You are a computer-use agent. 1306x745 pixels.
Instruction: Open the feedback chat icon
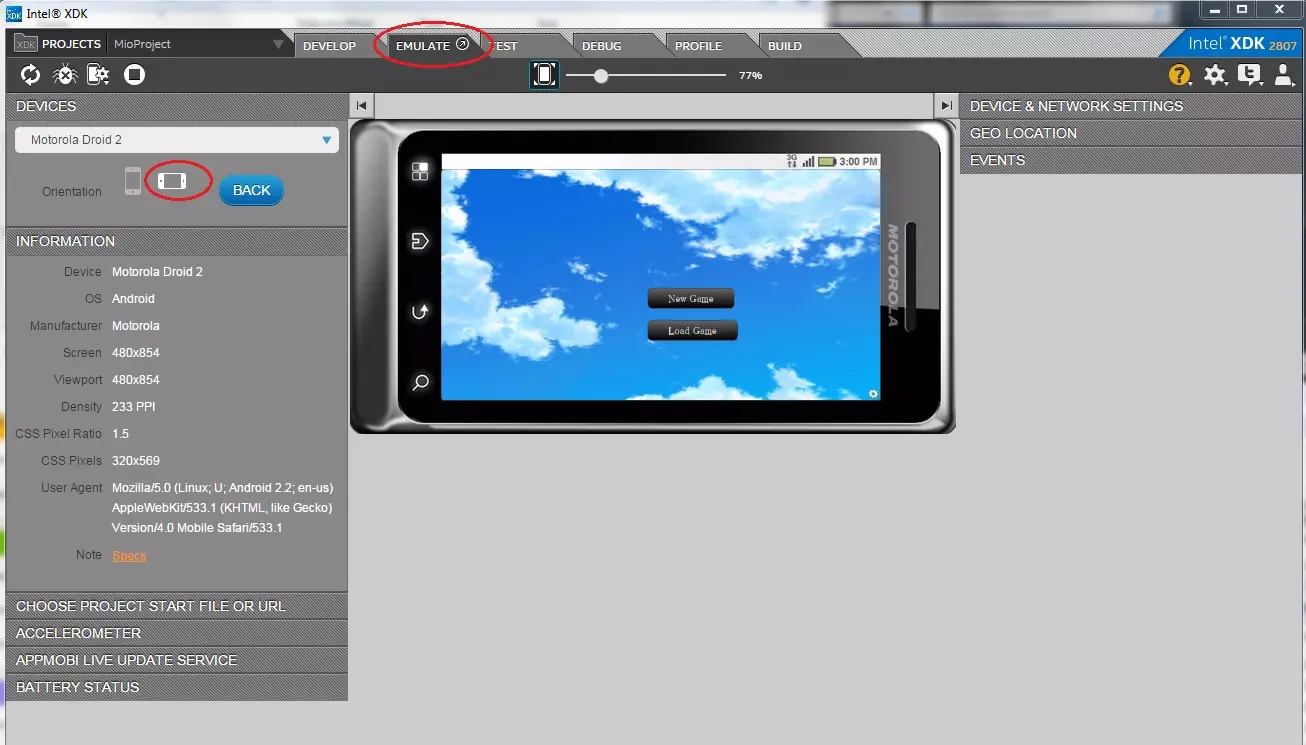pos(1249,75)
